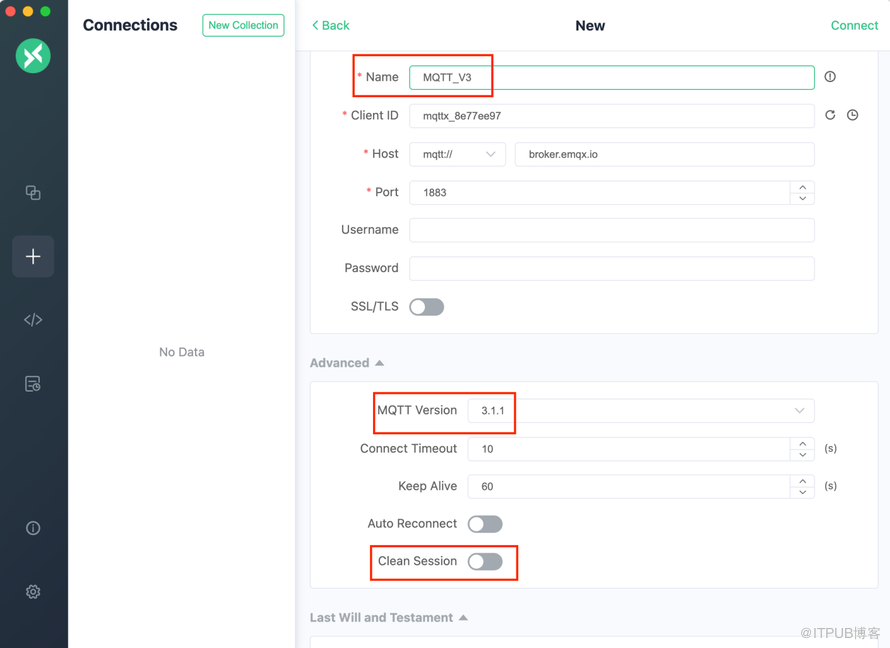Enable the SSL/TLS switch
Screen dimensions: 890x648
click(x=427, y=307)
